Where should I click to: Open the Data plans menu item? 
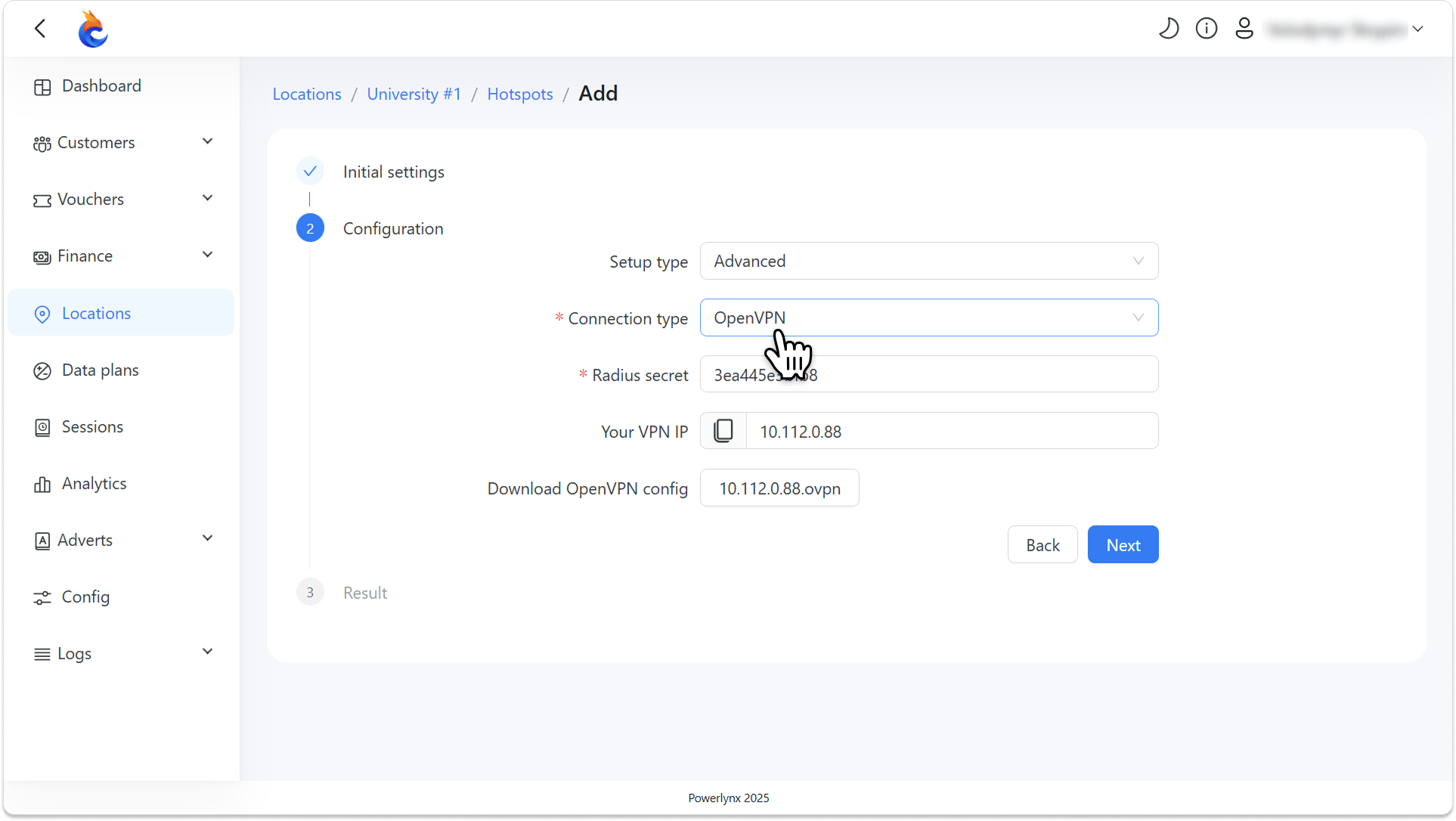click(x=121, y=370)
